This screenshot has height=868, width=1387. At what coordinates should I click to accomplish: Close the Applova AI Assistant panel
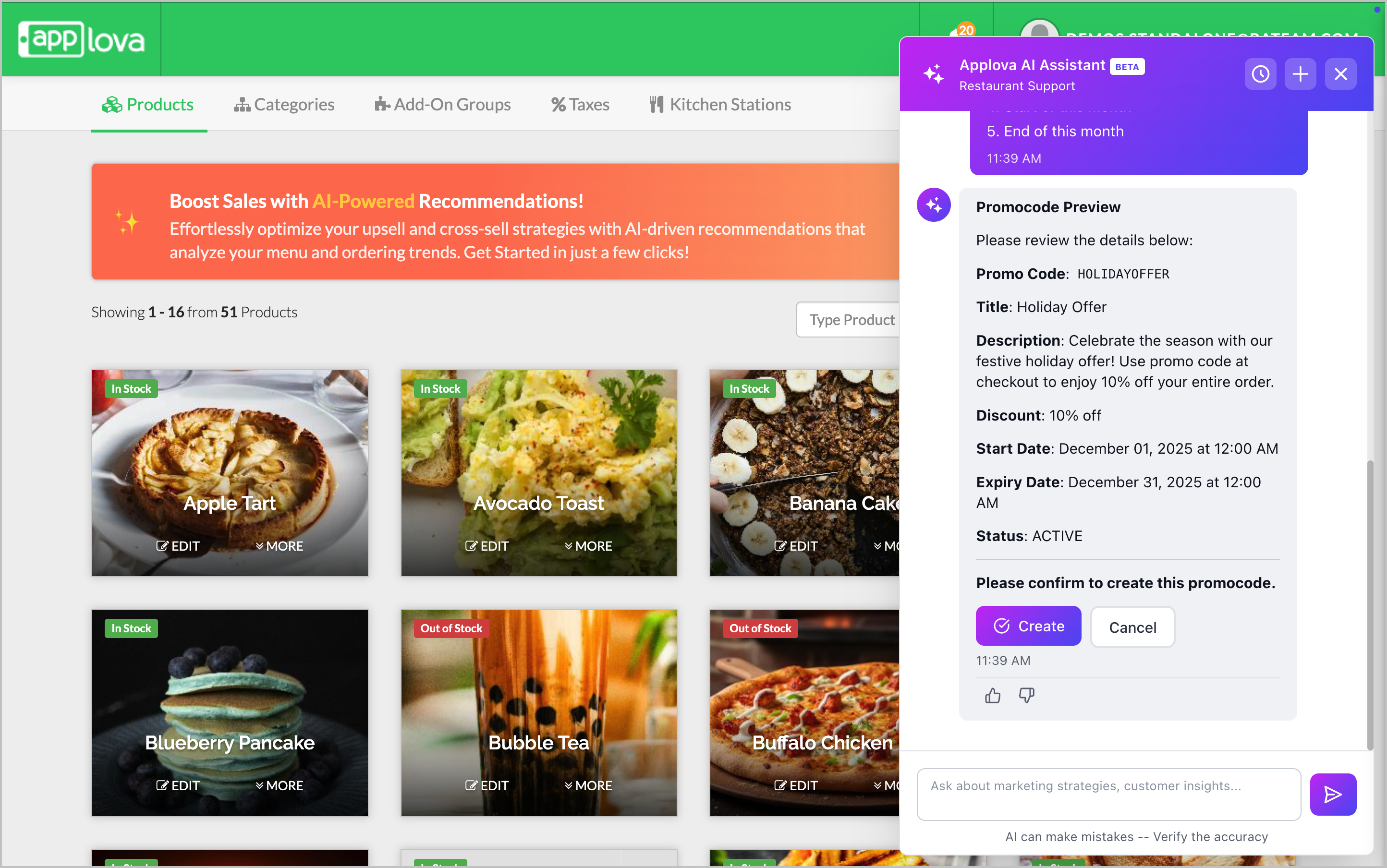point(1340,74)
